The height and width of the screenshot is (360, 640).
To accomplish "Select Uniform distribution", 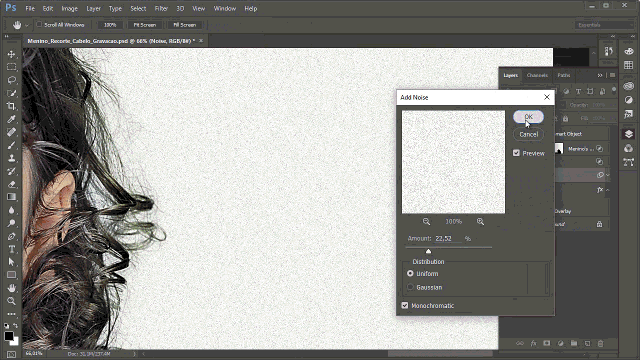I will pos(410,273).
